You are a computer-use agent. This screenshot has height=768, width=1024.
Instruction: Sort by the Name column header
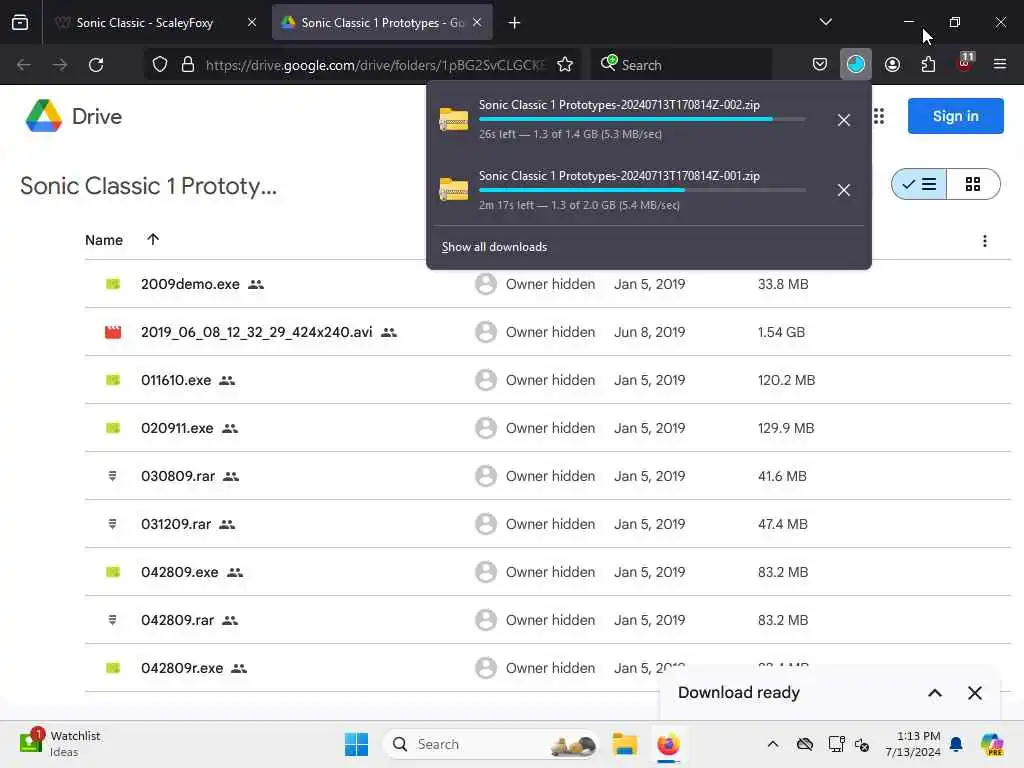tap(104, 240)
